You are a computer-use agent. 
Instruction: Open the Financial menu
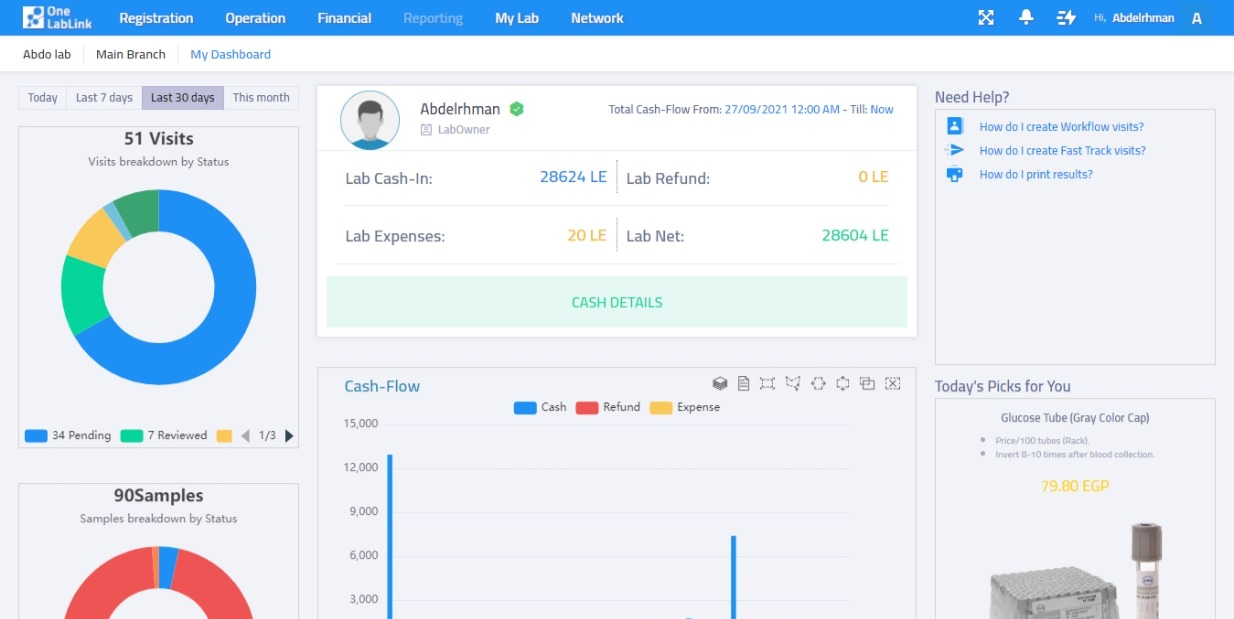pos(344,18)
